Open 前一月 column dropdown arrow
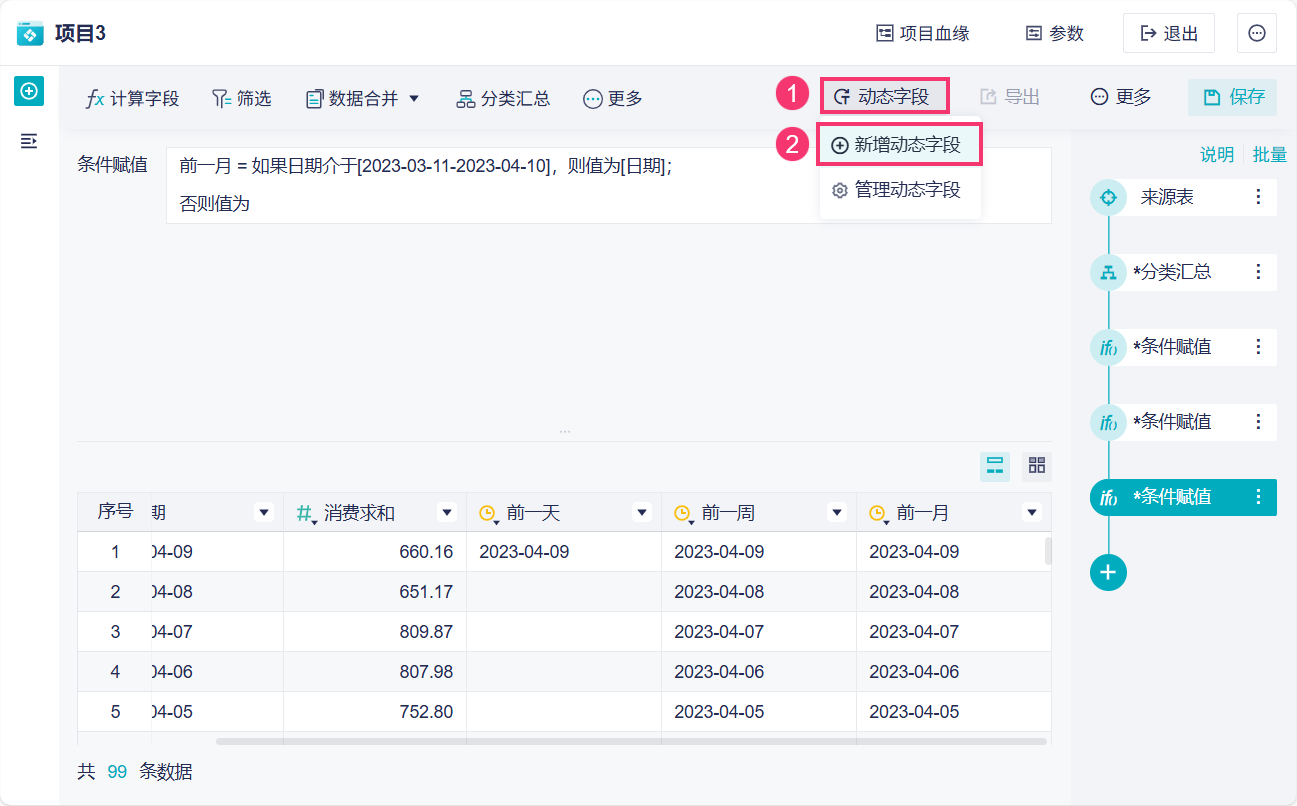This screenshot has height=806, width=1297. point(1031,513)
